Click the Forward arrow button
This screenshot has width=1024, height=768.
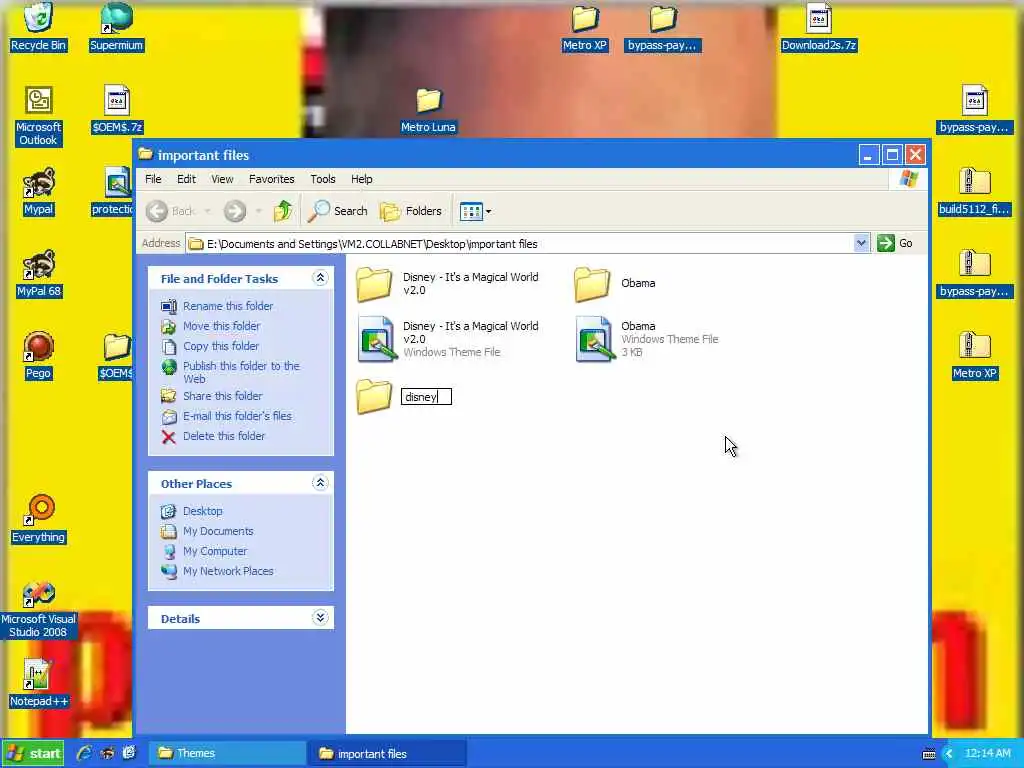[x=235, y=211]
